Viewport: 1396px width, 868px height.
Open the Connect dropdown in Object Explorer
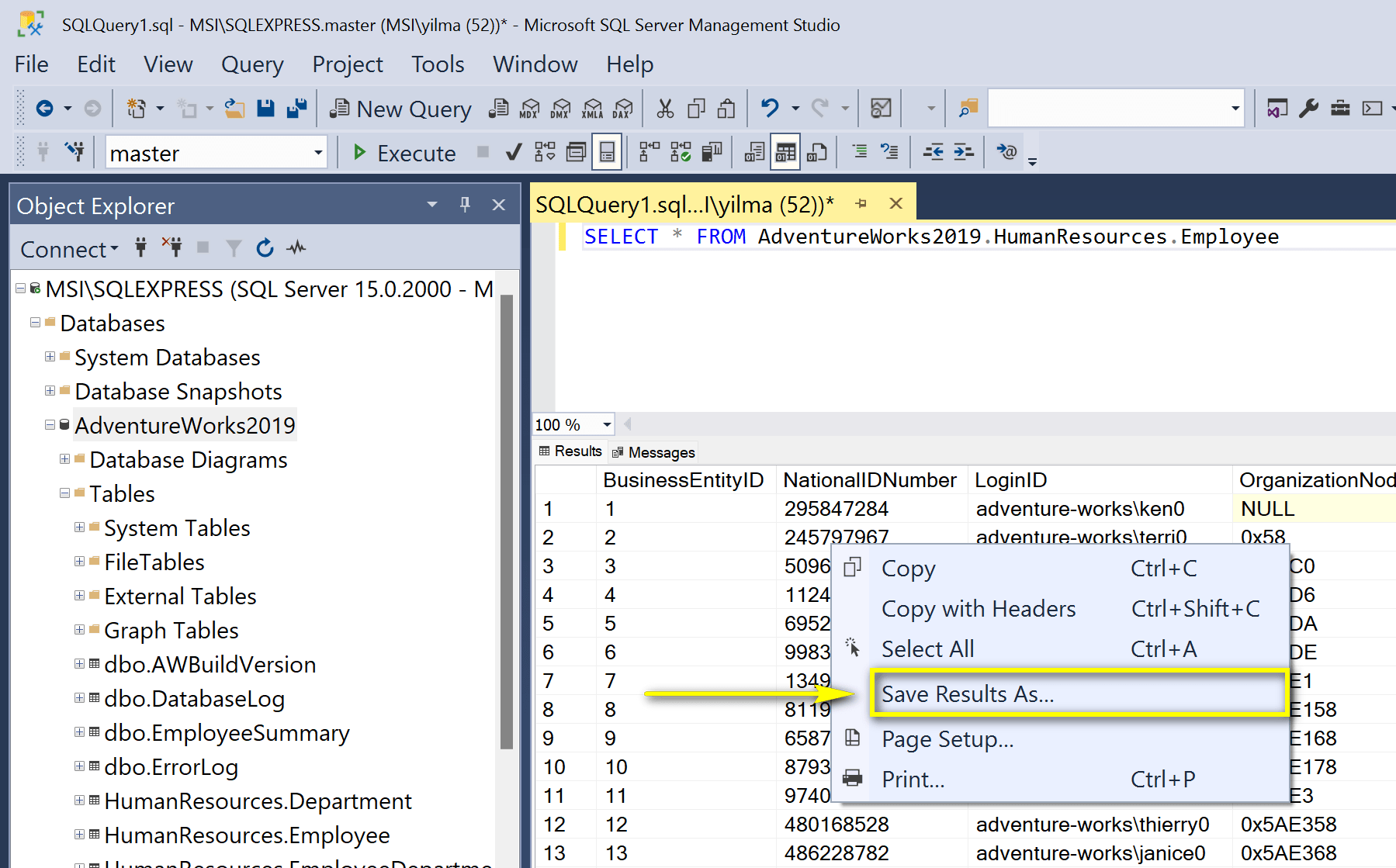(69, 249)
